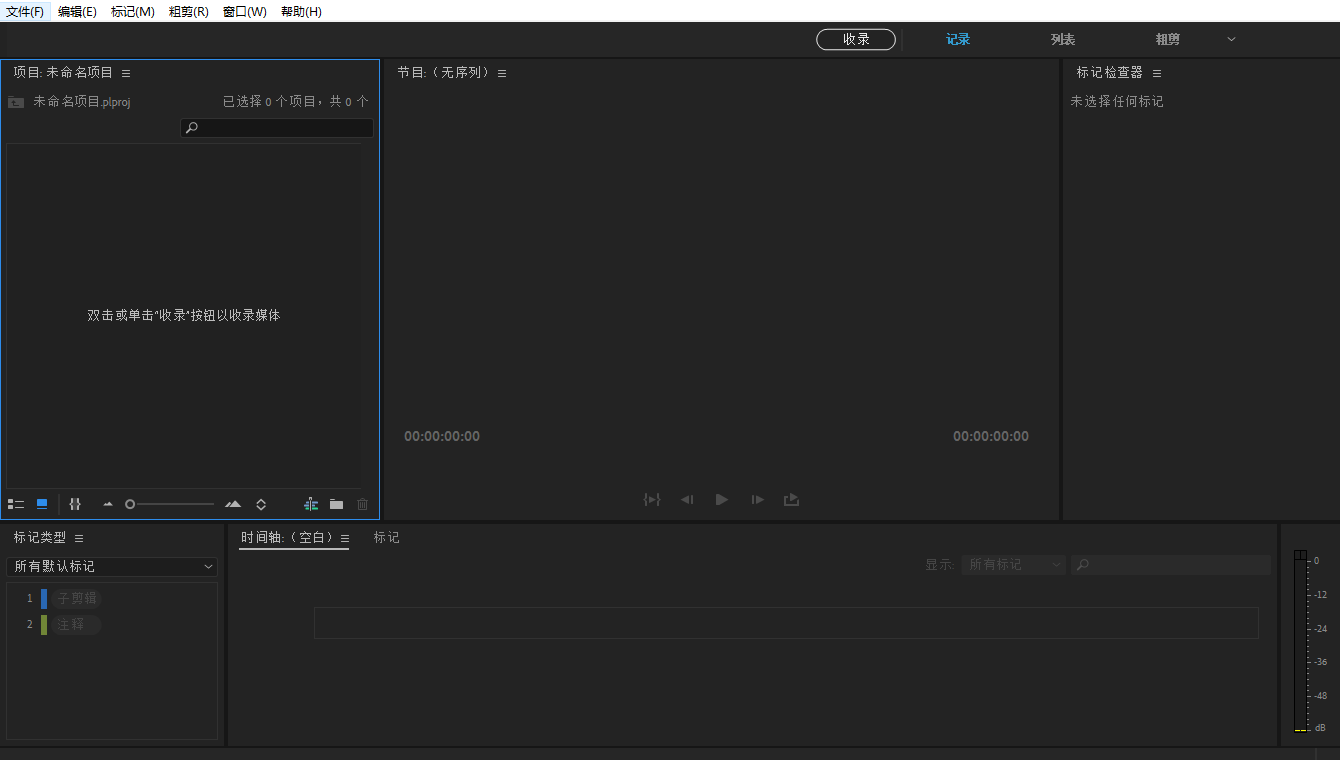This screenshot has width=1340, height=760.
Task: Open the 显示 所有标记 filter dropdown
Action: 1014,565
